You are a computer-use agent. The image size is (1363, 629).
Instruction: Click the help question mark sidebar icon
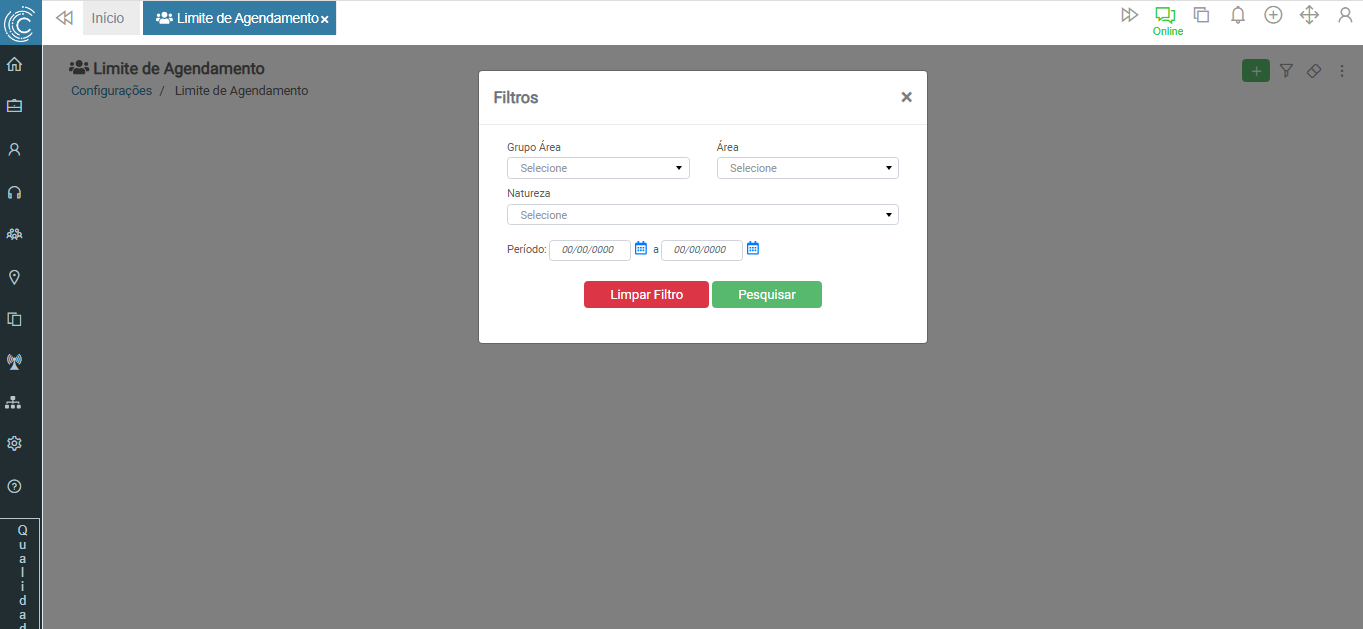(14, 487)
